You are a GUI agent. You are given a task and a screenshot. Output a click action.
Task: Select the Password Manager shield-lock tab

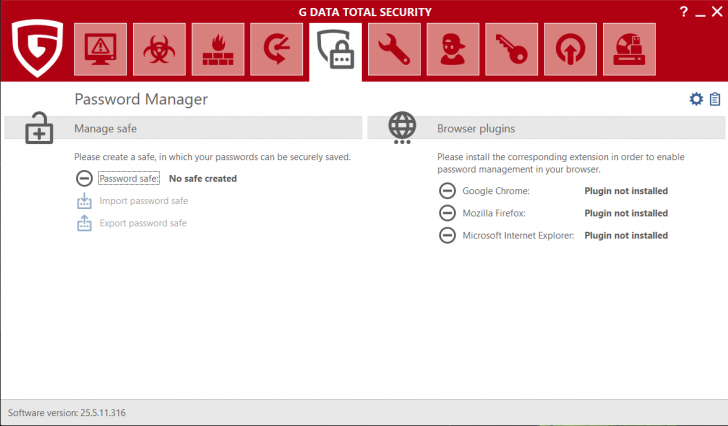(x=335, y=51)
